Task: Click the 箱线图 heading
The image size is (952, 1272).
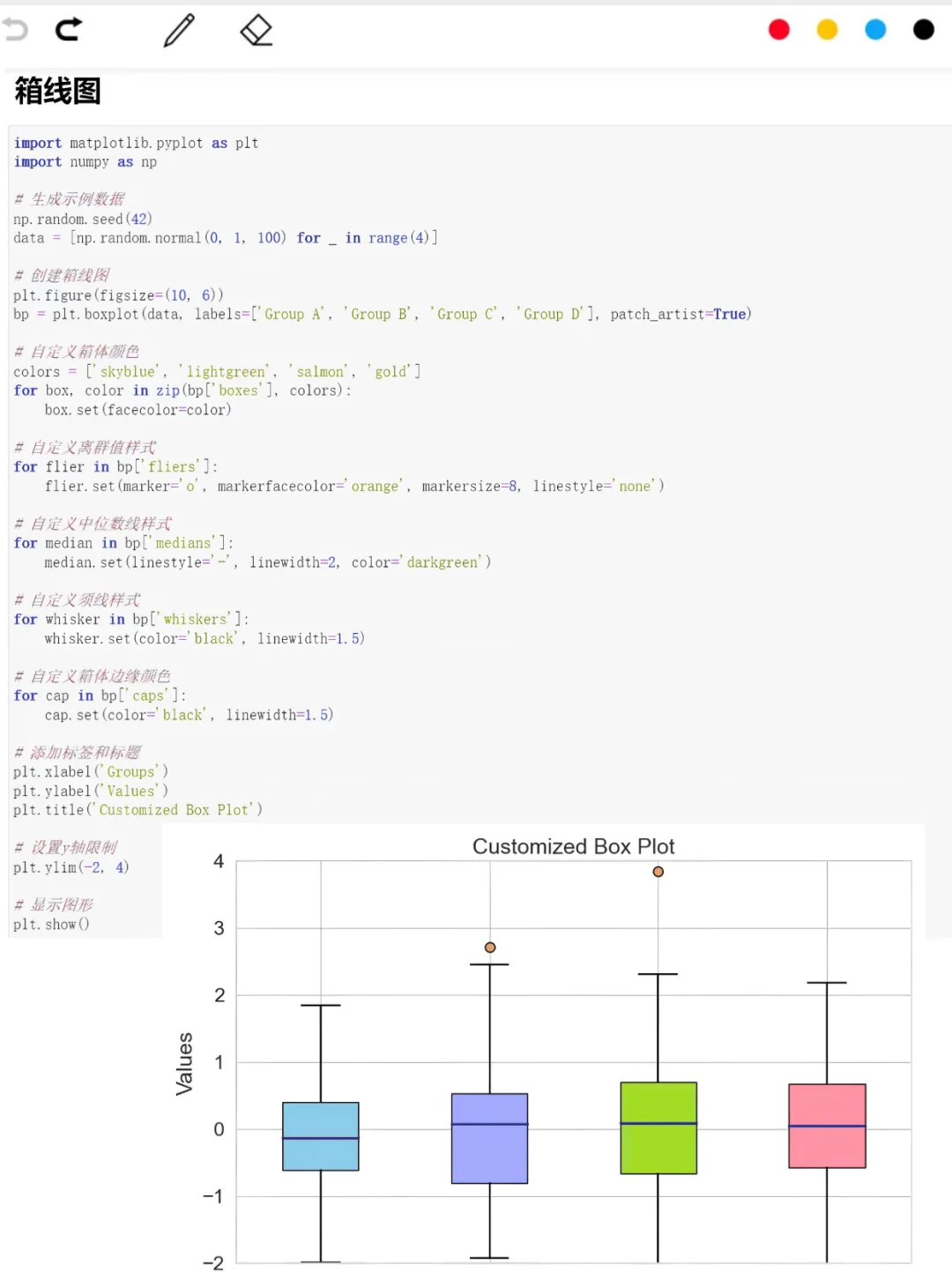Action: pos(57,91)
